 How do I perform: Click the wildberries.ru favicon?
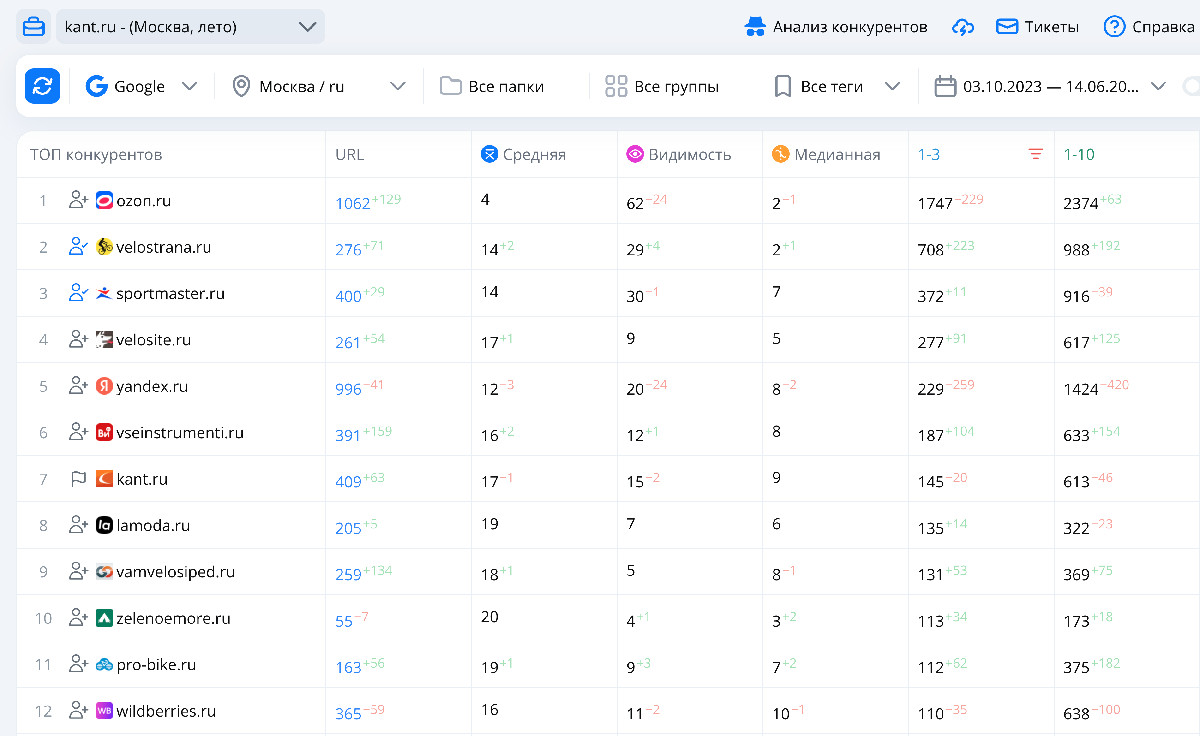104,711
